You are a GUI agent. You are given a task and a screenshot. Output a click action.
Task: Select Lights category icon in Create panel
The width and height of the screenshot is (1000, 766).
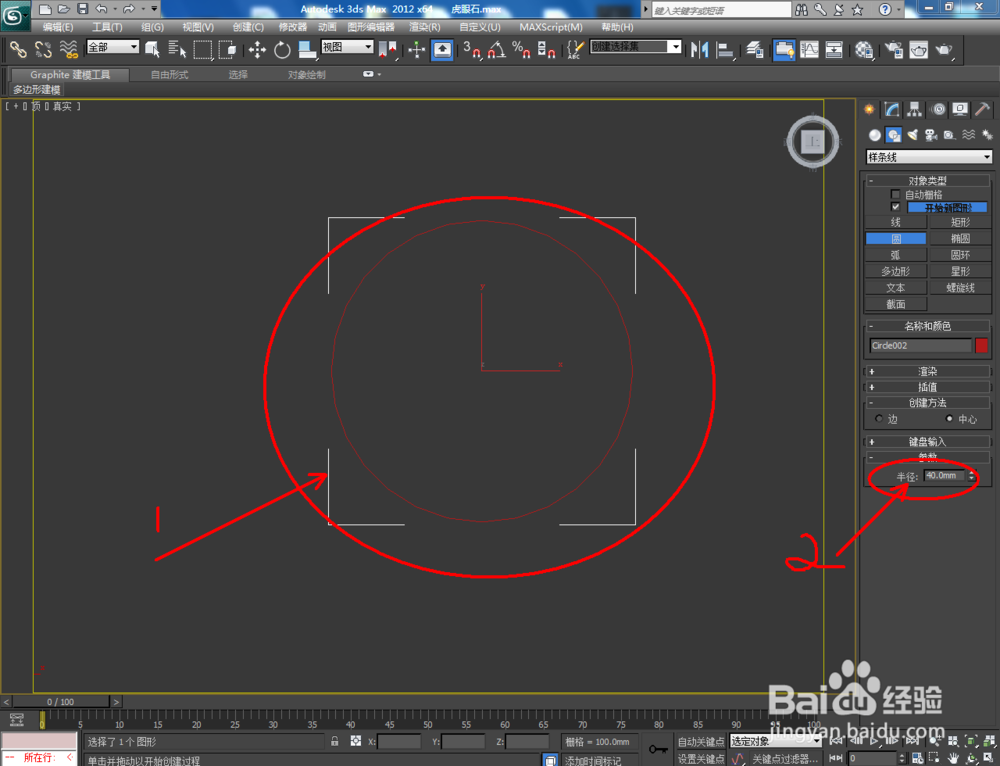click(x=913, y=135)
